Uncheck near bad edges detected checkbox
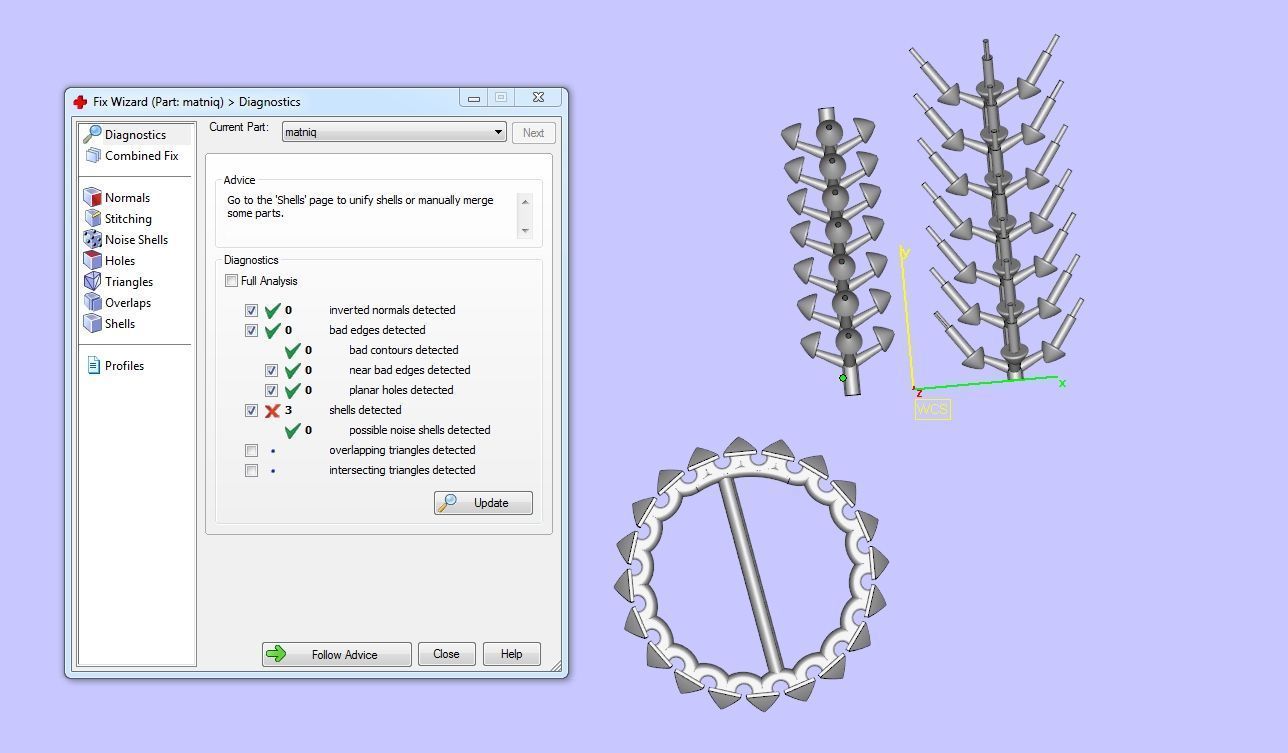 click(271, 370)
